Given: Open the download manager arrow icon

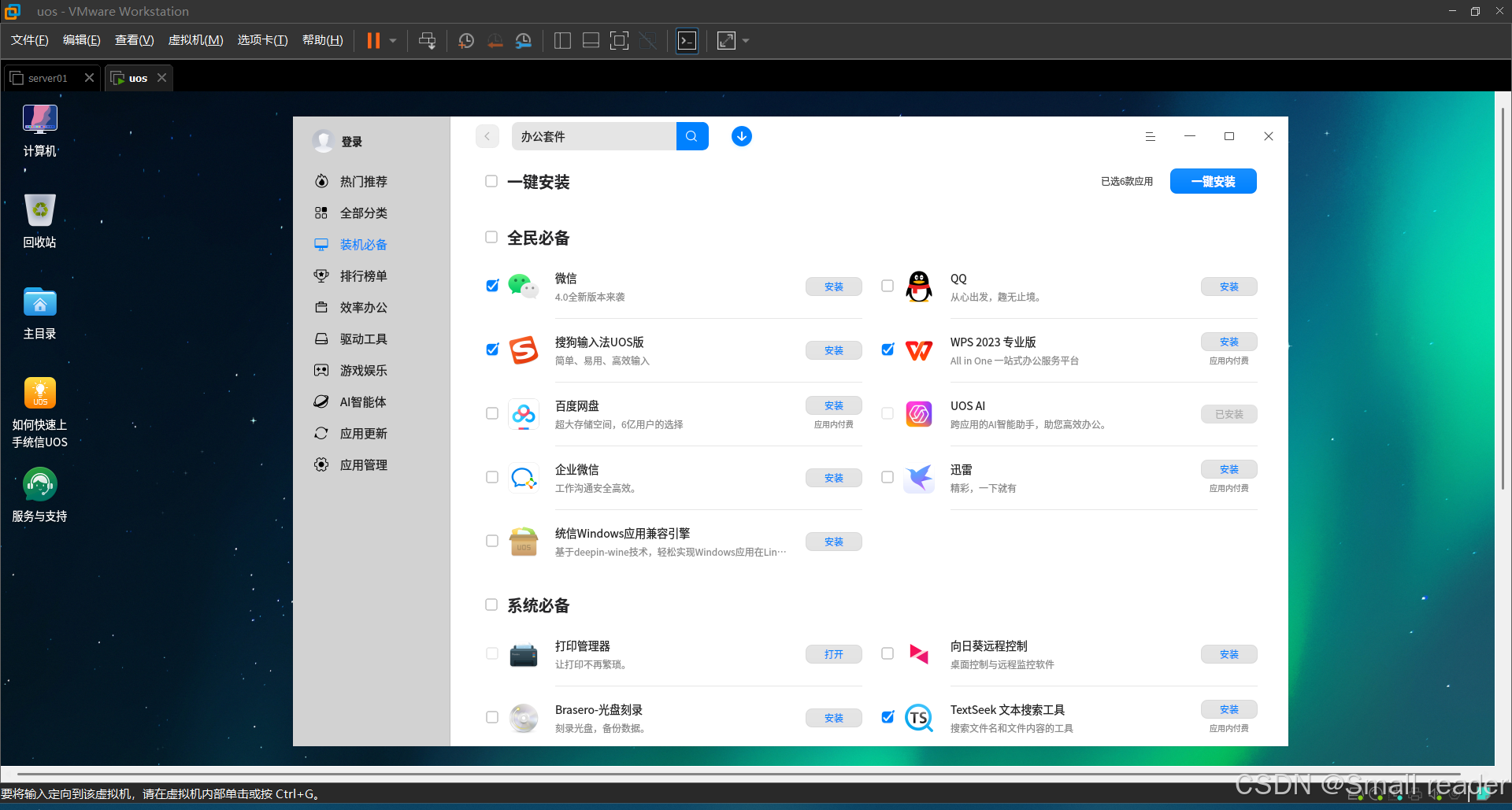Looking at the screenshot, I should [x=742, y=136].
